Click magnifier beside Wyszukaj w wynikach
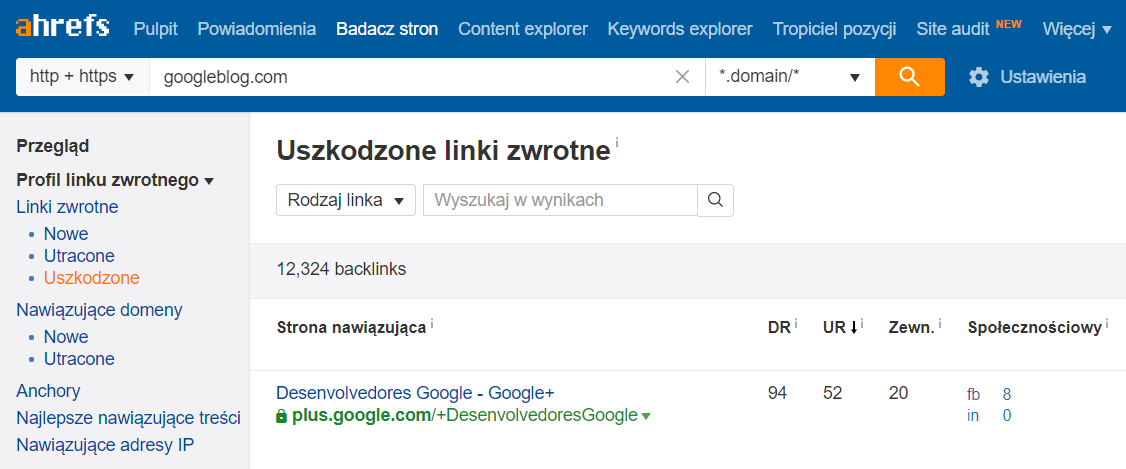Screen dimensions: 1126x469 click(x=715, y=200)
